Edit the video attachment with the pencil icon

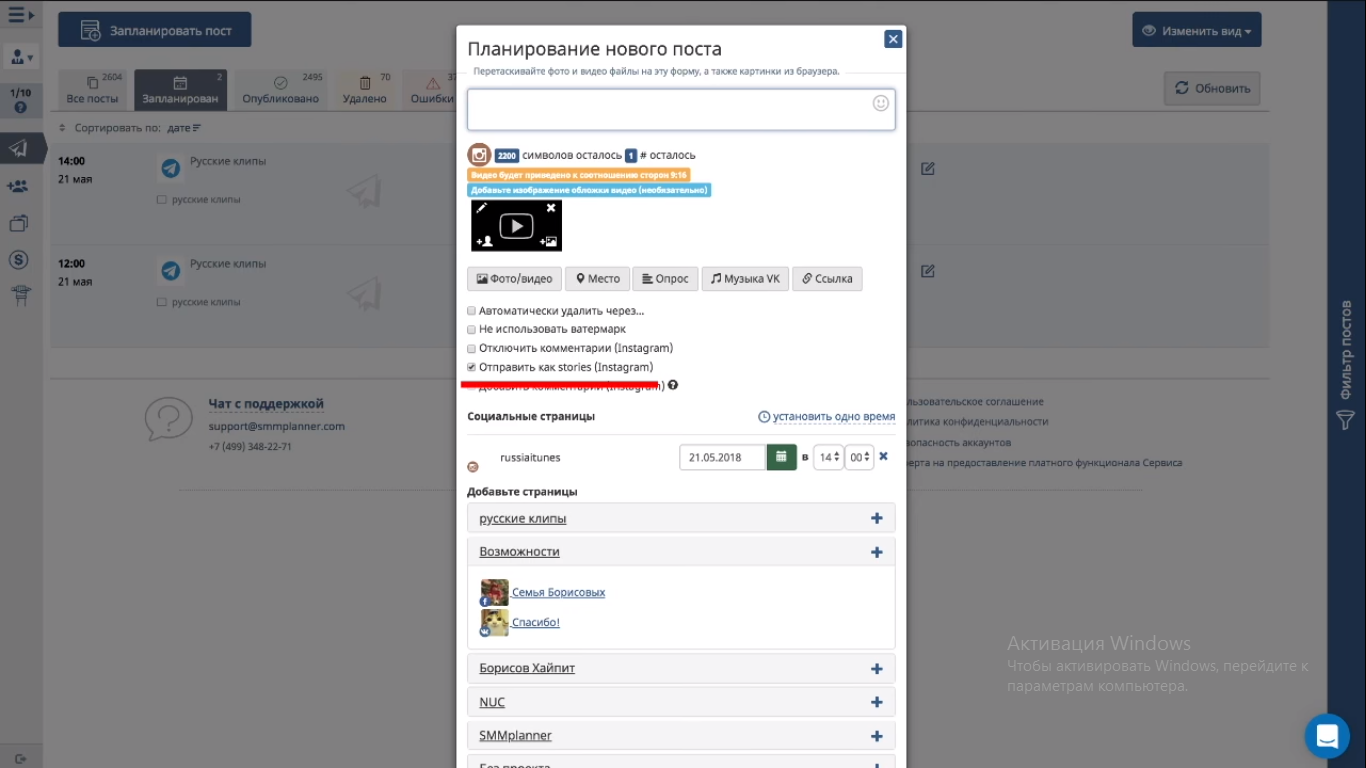point(481,208)
